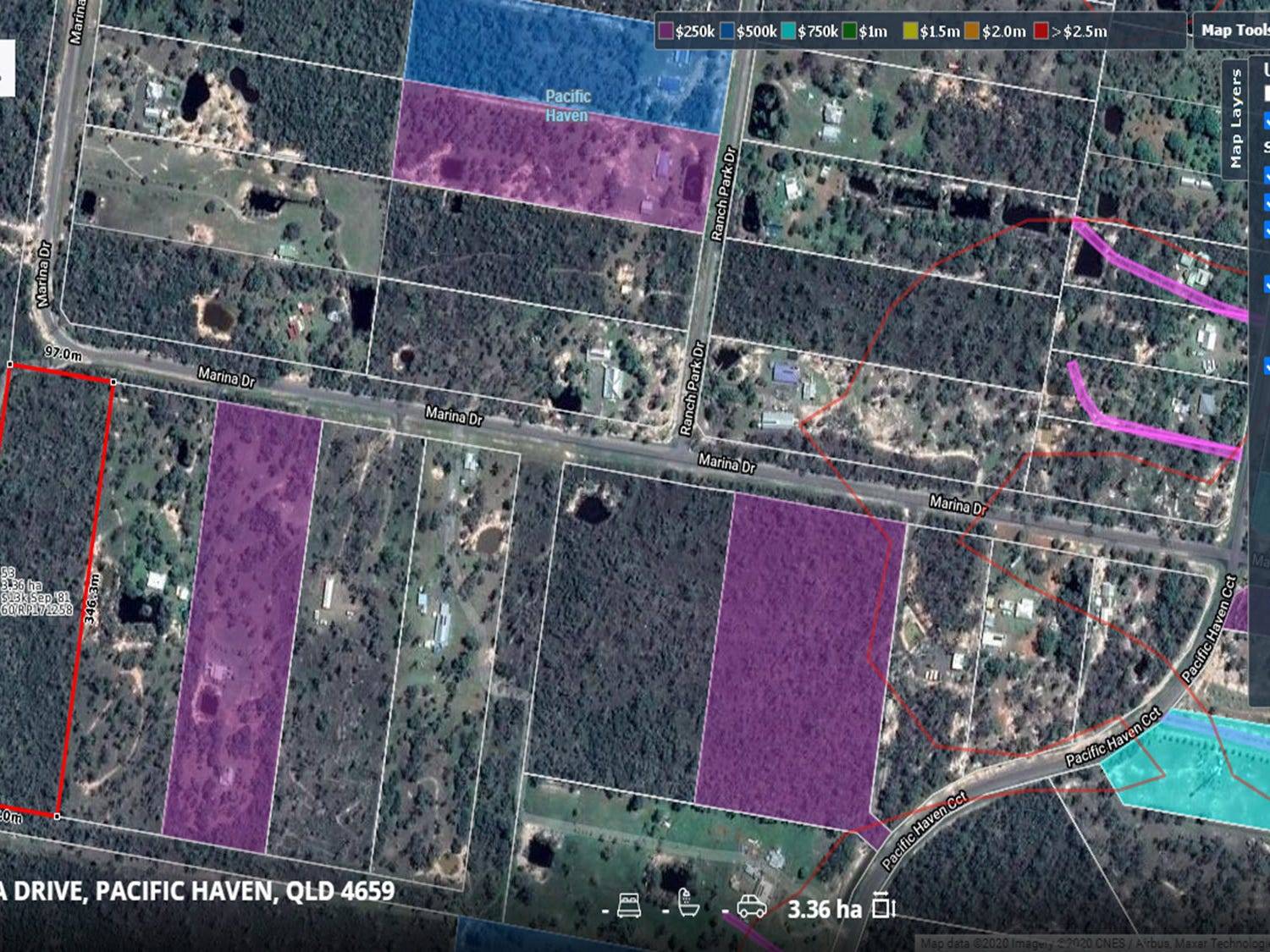1270x952 pixels.
Task: Click the purple $250k legend swatch
Action: (666, 31)
